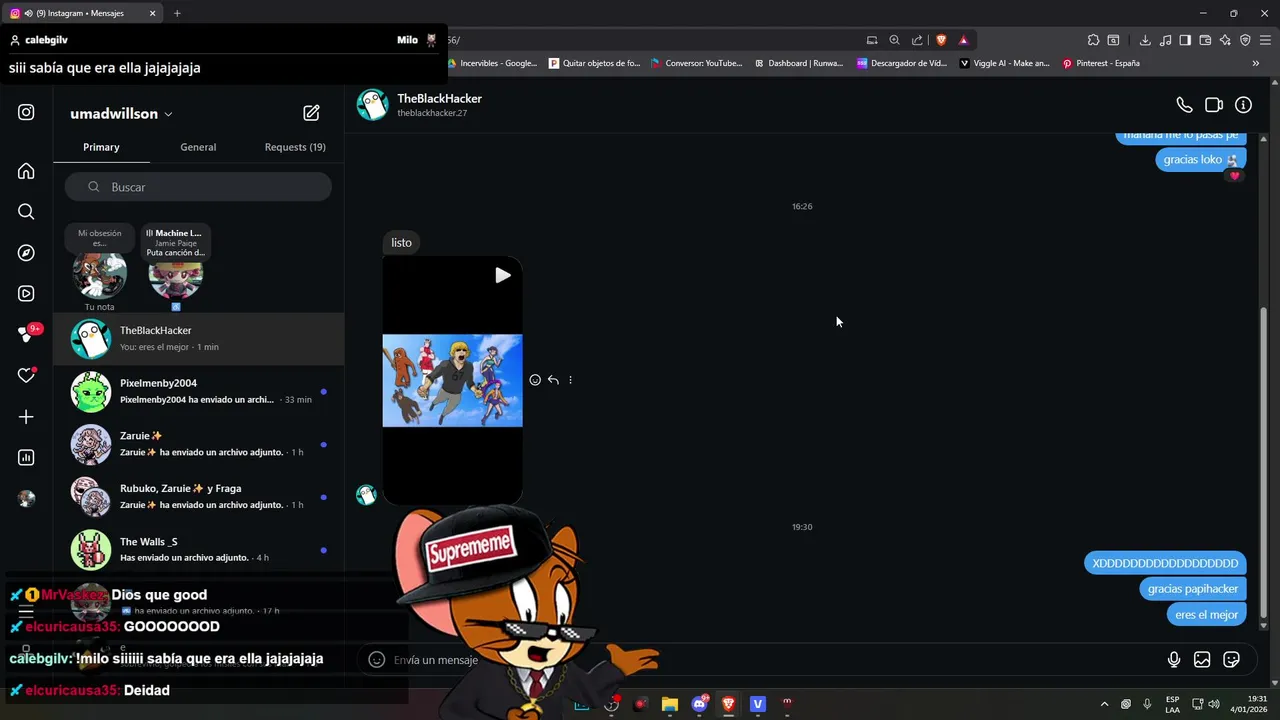Open a new browser tab
Screen dimensions: 1280x720
177,13
